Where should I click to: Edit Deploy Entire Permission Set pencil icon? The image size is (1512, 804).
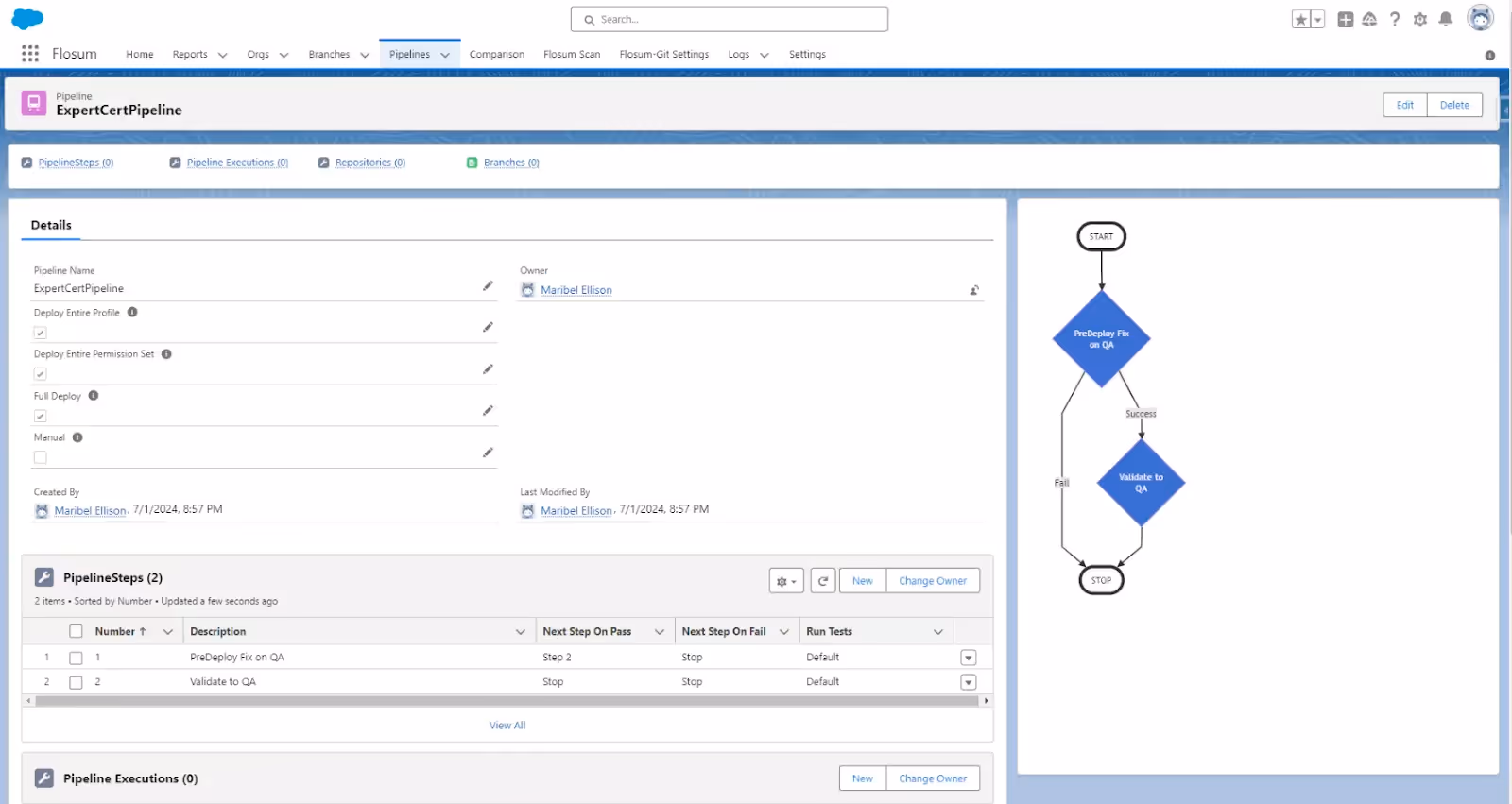tap(488, 369)
